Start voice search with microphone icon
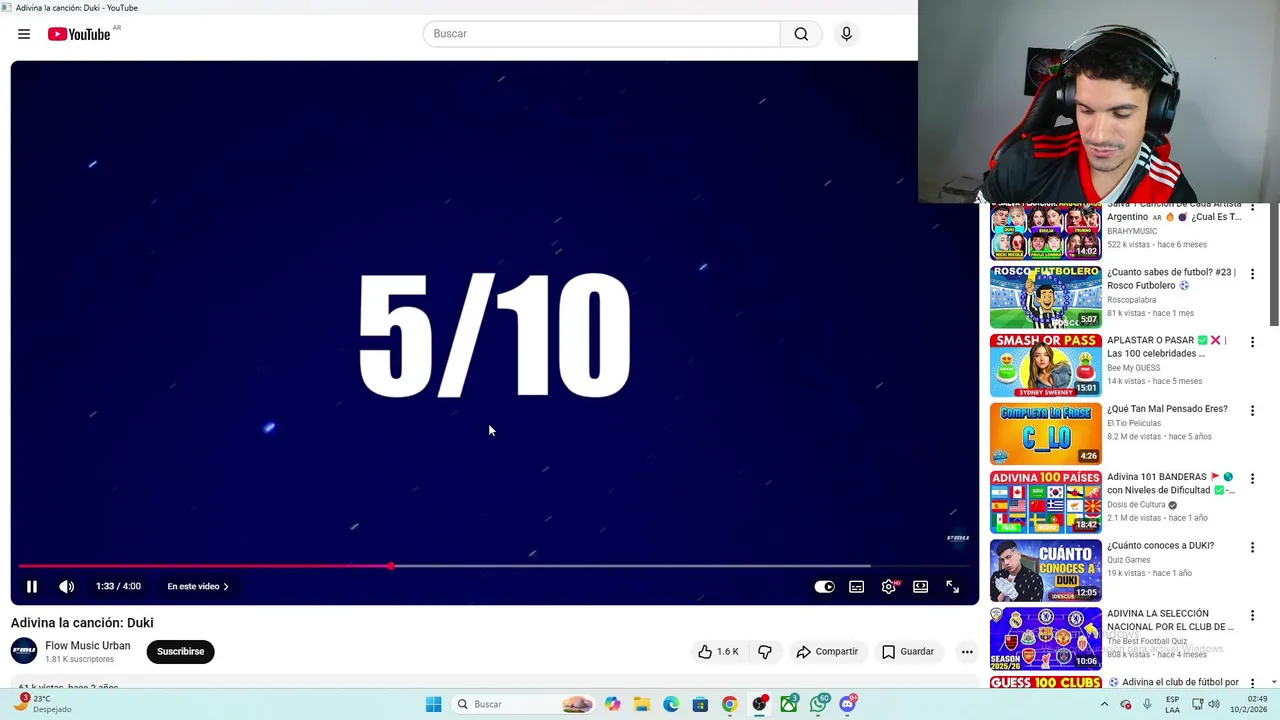1280x720 pixels. 846,34
